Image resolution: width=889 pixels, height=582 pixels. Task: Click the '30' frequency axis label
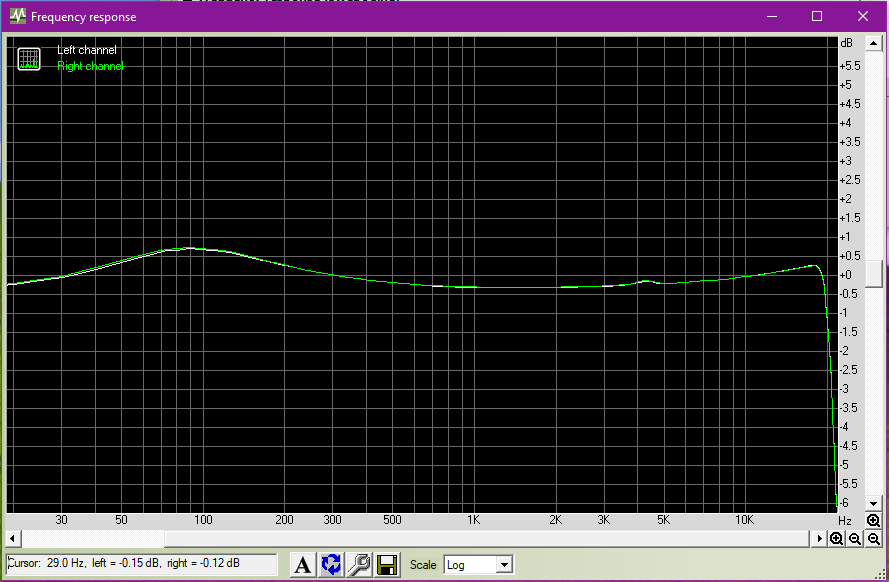click(61, 520)
